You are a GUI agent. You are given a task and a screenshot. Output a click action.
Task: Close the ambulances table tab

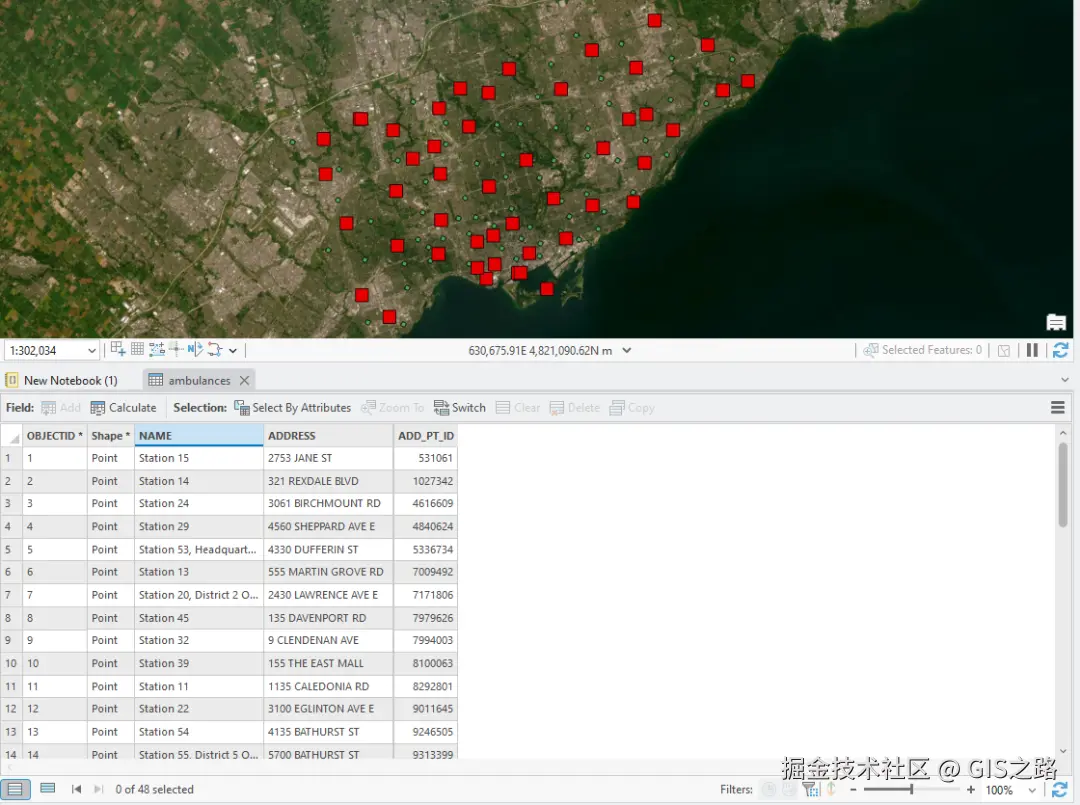pos(244,380)
